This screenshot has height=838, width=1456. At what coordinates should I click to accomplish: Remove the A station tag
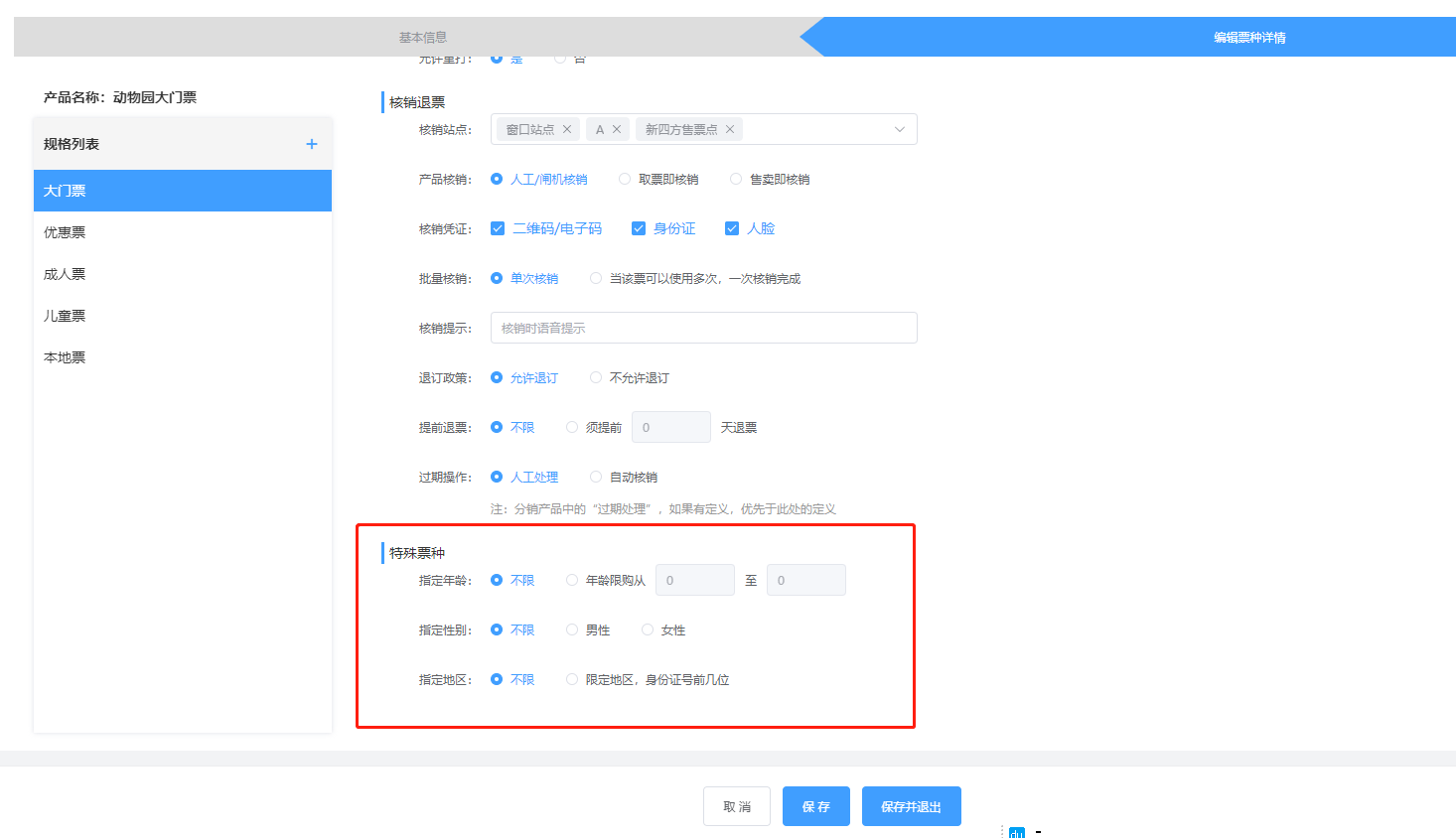coord(617,129)
